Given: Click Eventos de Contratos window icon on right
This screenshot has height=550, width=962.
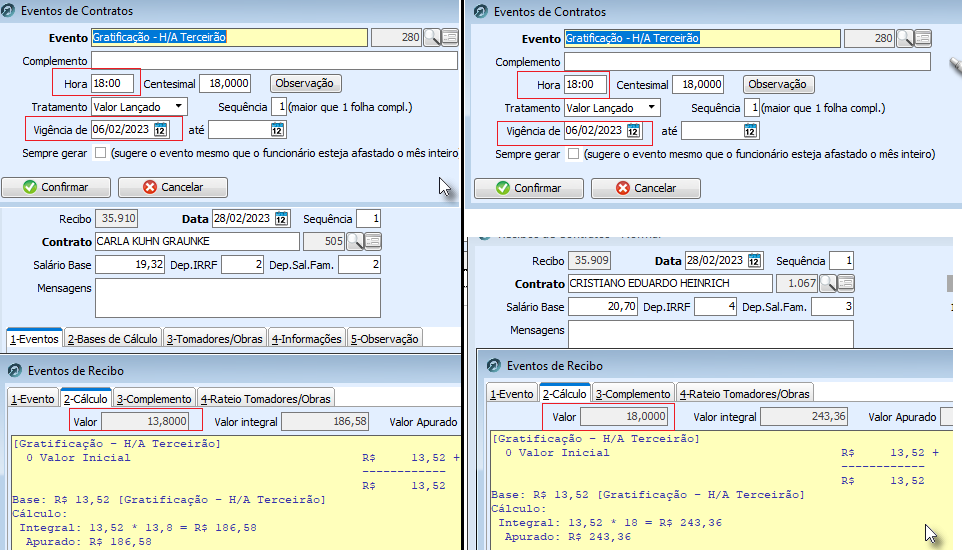Looking at the screenshot, I should (482, 11).
